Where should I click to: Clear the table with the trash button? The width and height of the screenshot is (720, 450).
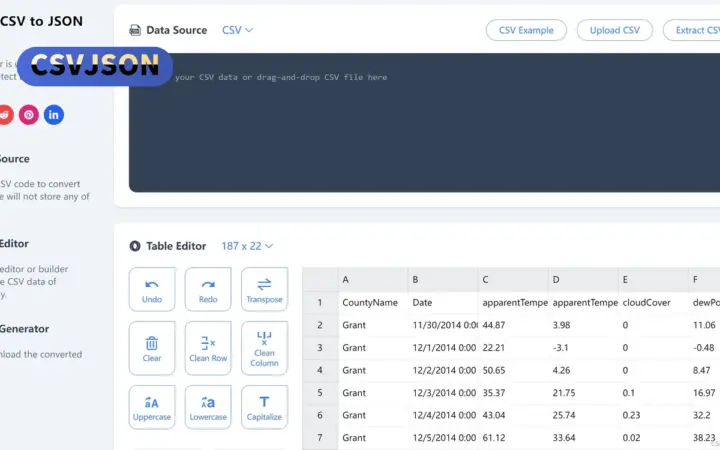152,348
